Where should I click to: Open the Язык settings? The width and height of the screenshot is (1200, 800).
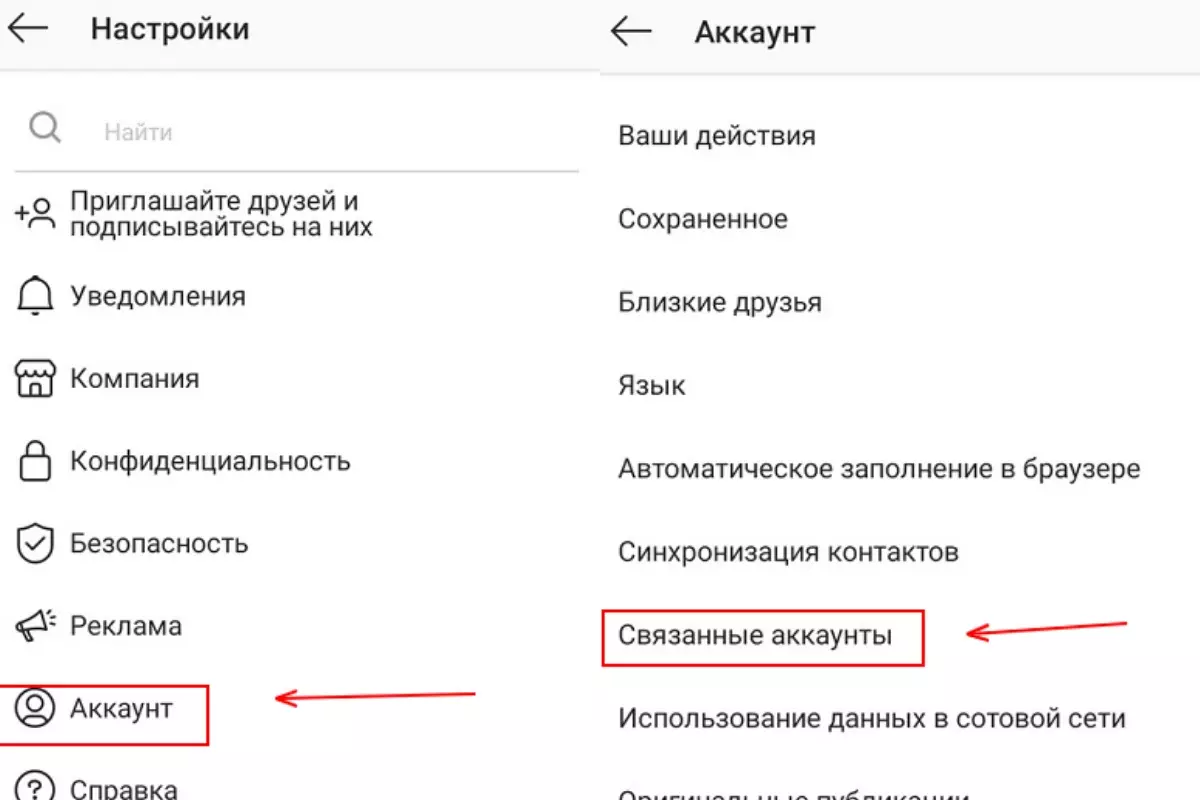pyautogui.click(x=652, y=385)
